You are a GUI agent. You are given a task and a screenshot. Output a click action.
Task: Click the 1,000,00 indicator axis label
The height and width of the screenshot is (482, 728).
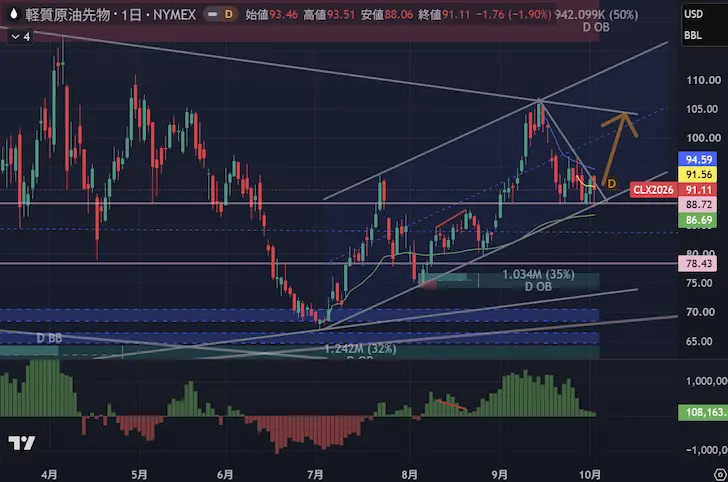click(x=706, y=381)
